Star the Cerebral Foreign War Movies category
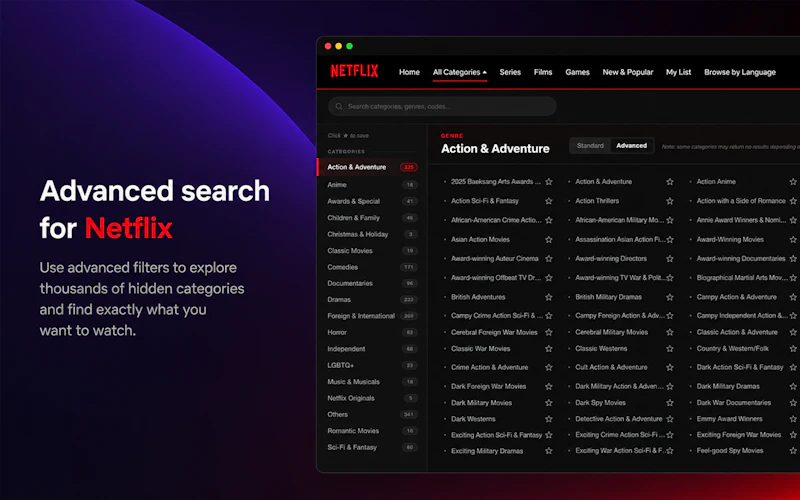The image size is (800, 500). pos(548,332)
